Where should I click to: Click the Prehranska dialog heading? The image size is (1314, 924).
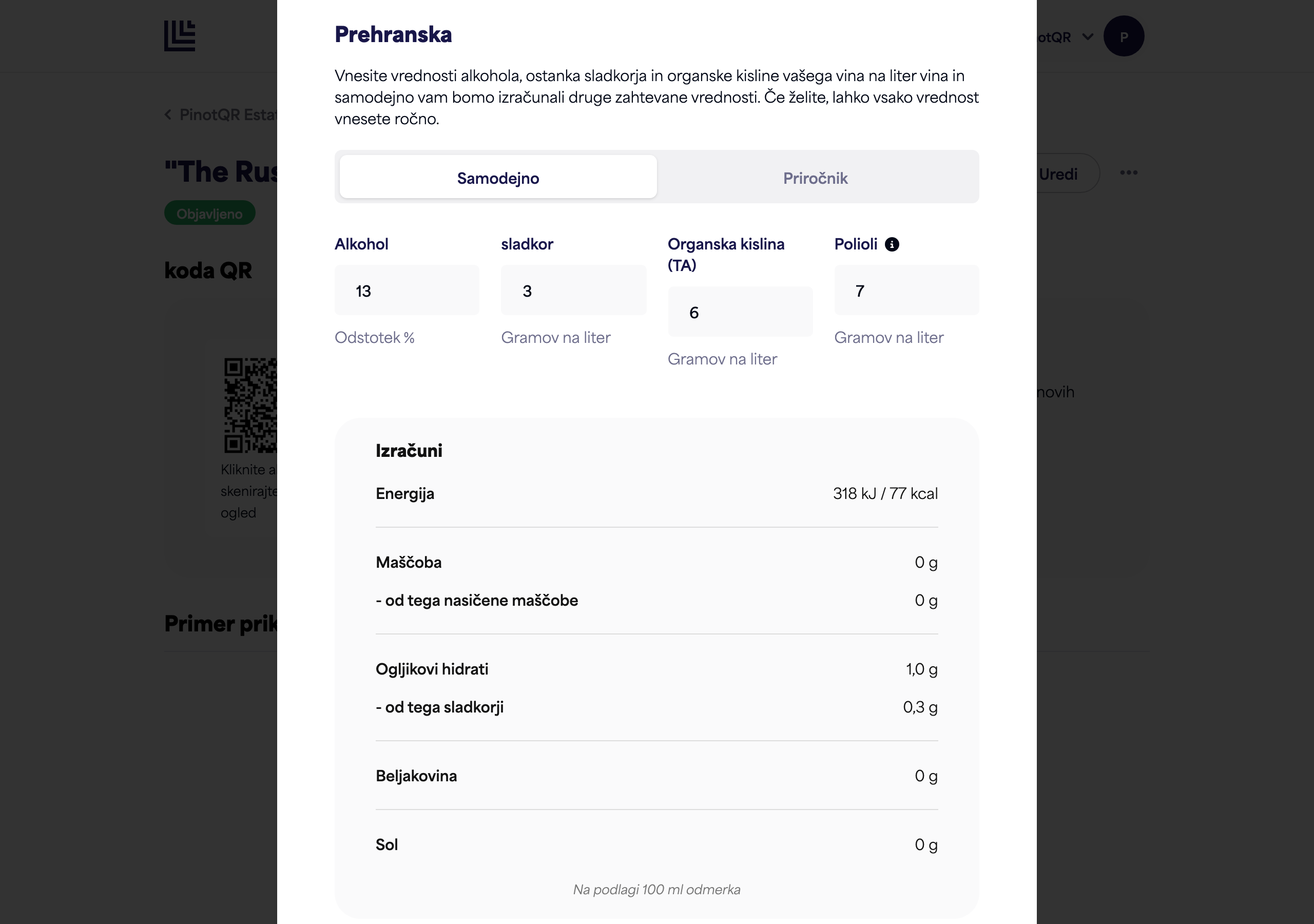(x=393, y=34)
